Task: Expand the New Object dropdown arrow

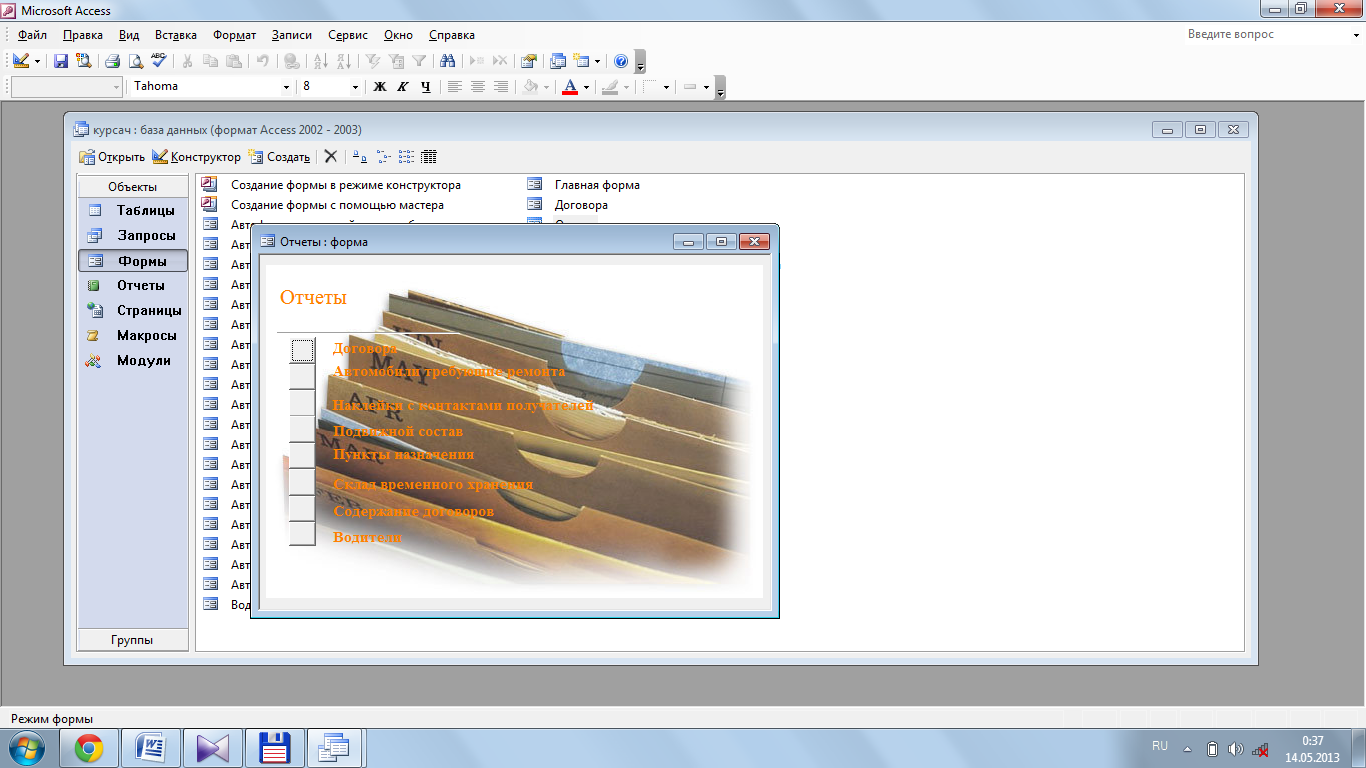Action: [597, 61]
